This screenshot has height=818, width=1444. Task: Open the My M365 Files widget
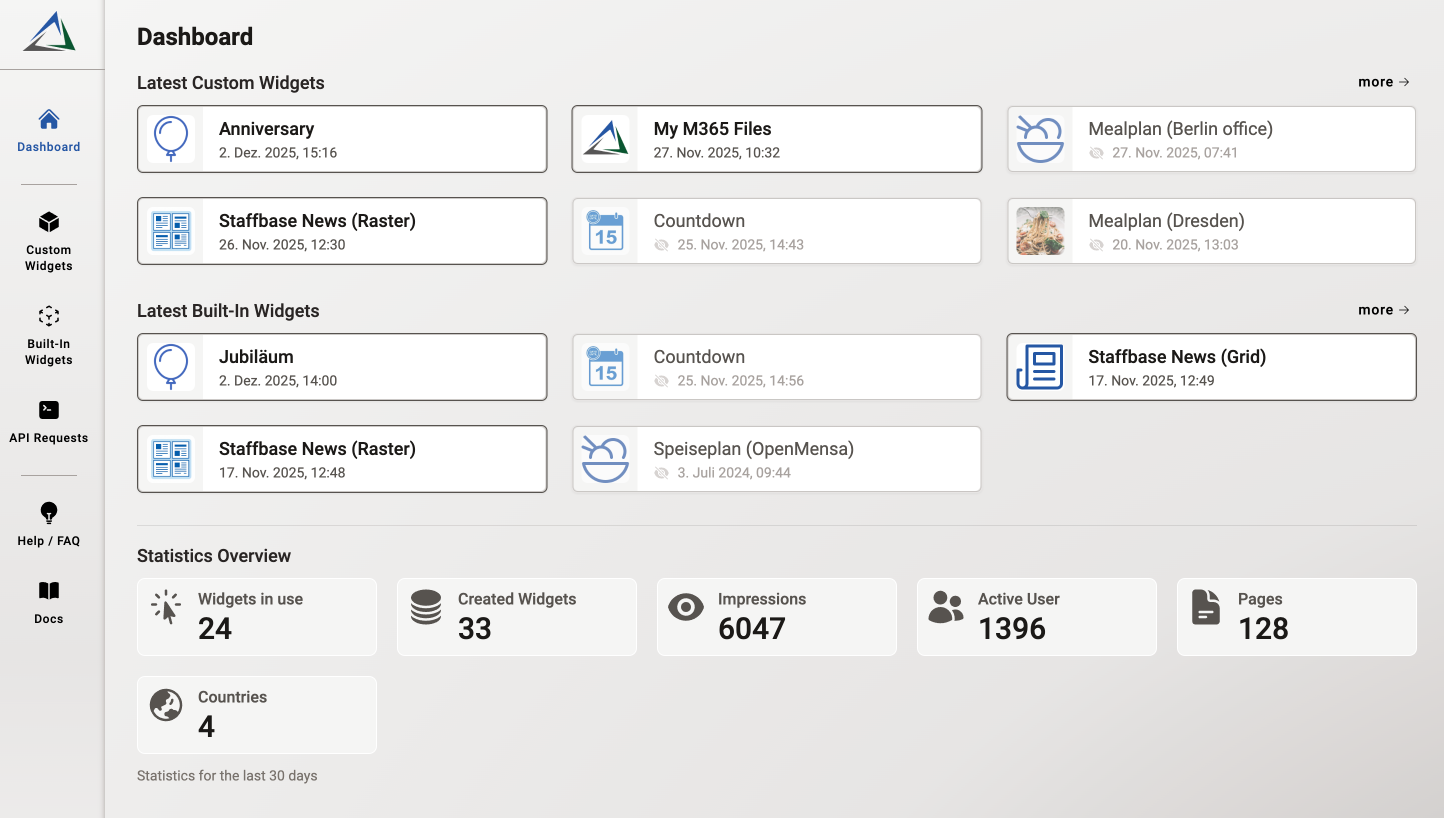(x=776, y=139)
